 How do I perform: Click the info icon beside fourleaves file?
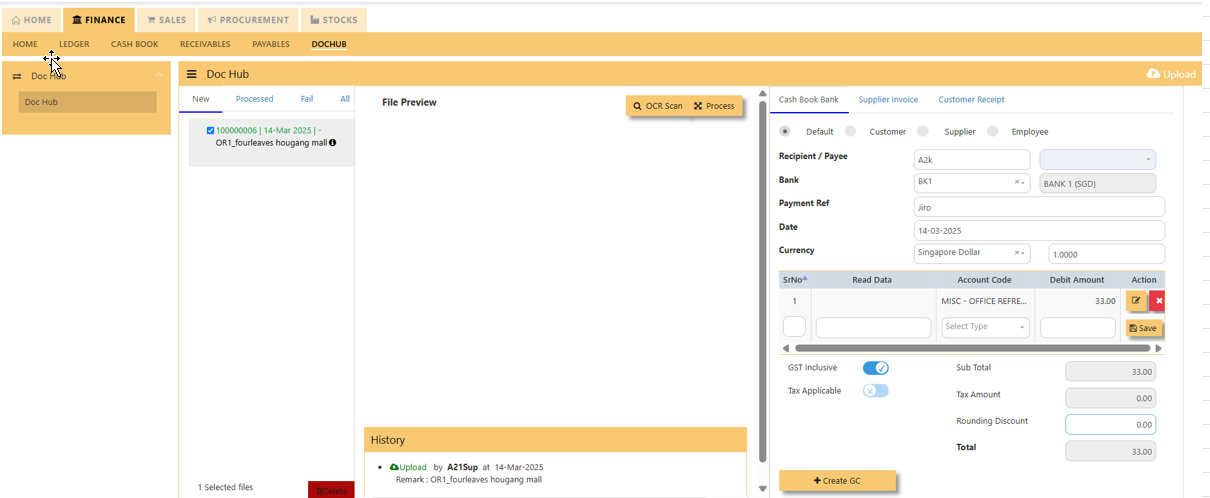(333, 143)
